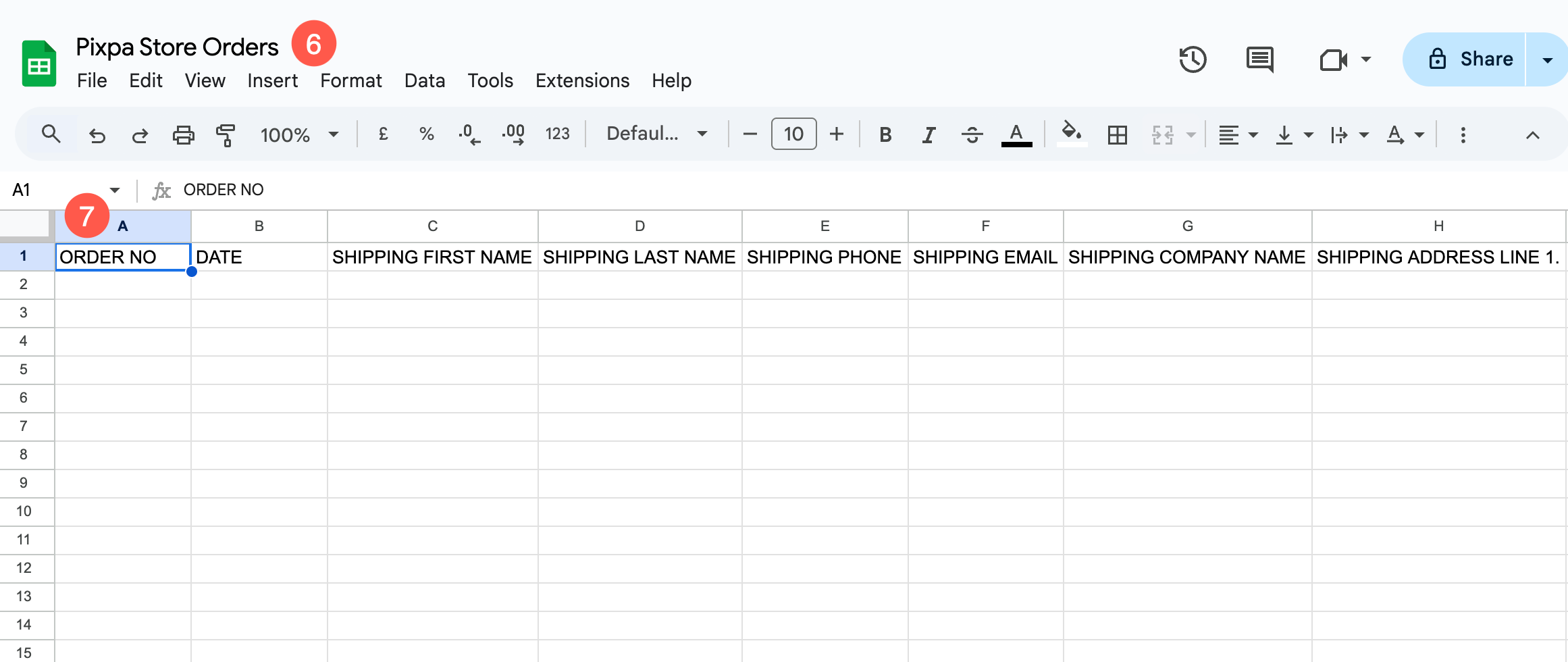Select row 5 header

[26, 370]
